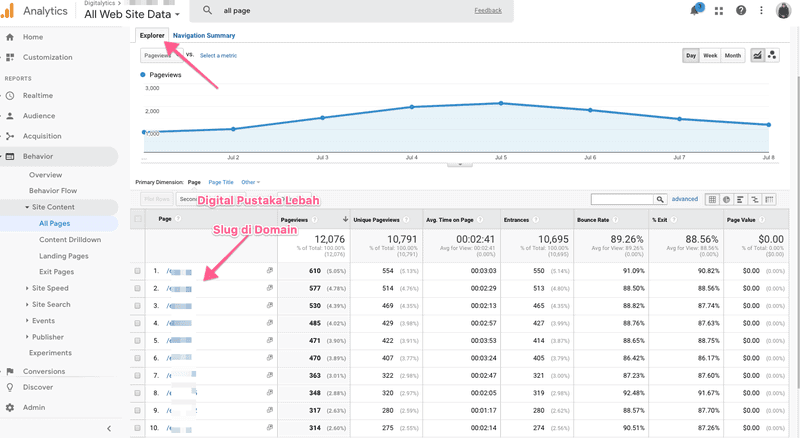Switch to line chart view icon
The width and height of the screenshot is (800, 438).
758,55
